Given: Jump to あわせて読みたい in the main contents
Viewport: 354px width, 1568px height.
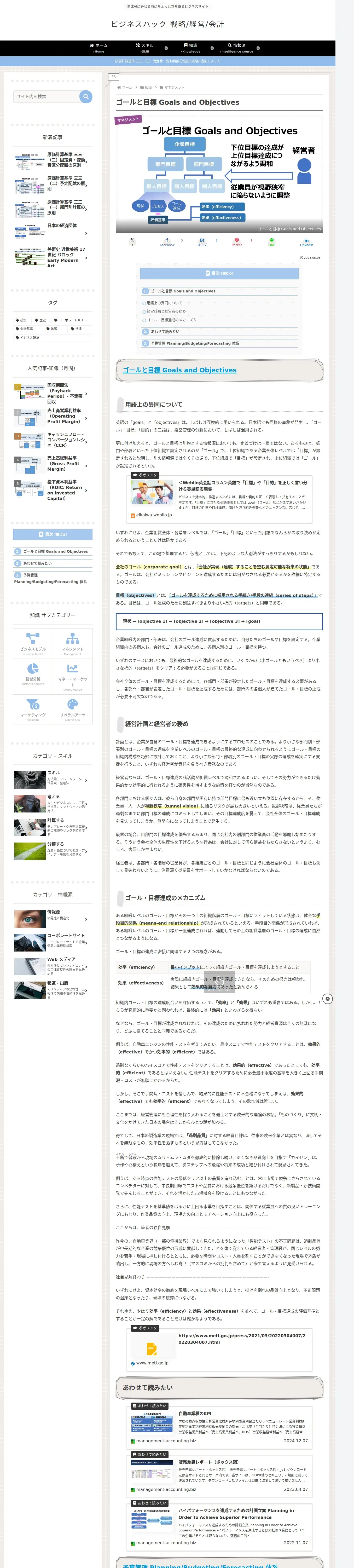Looking at the screenshot, I should click(x=165, y=332).
